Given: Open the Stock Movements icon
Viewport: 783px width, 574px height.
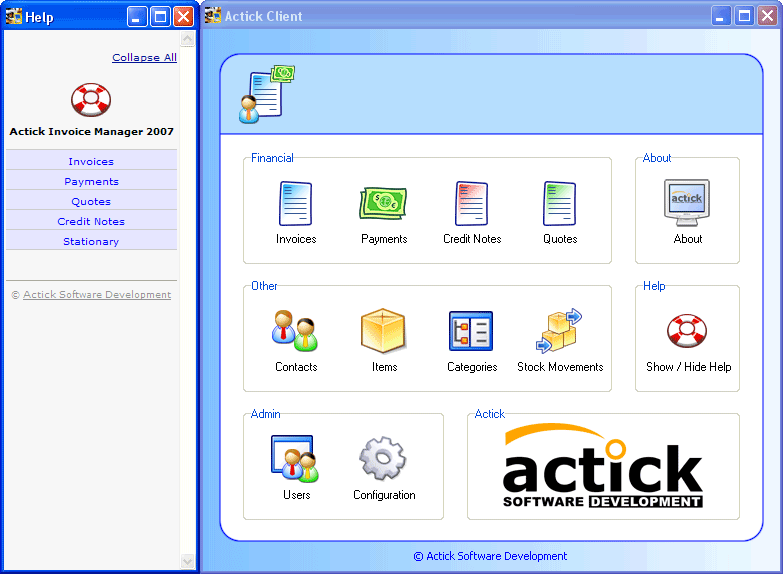Looking at the screenshot, I should pos(559,331).
